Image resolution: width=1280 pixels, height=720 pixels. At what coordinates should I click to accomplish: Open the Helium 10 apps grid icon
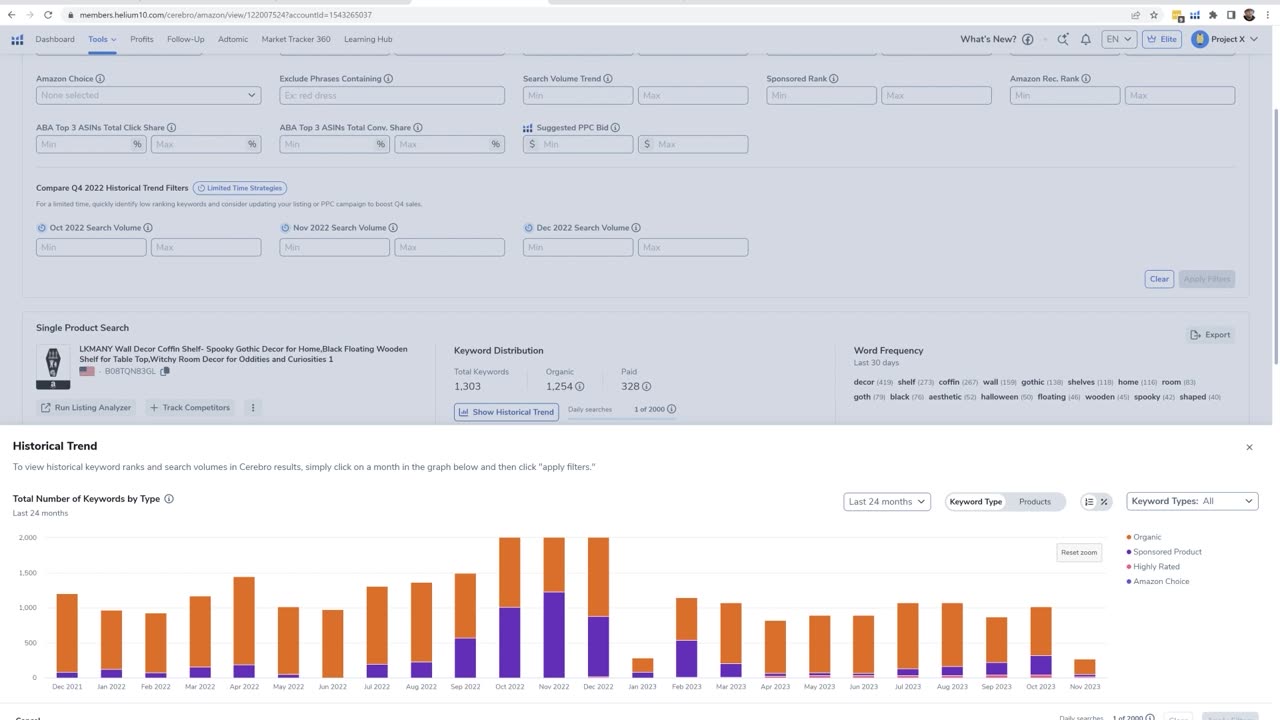pos(17,40)
